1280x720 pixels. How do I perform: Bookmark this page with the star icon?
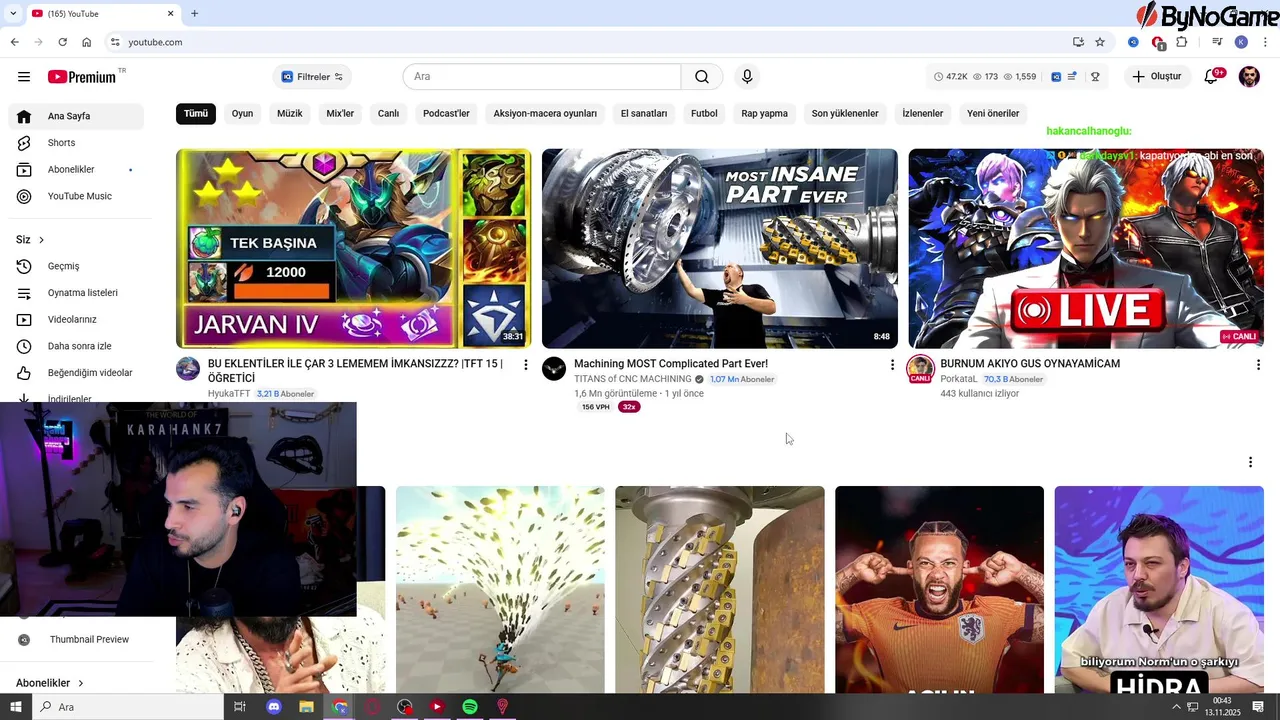pos(1100,42)
